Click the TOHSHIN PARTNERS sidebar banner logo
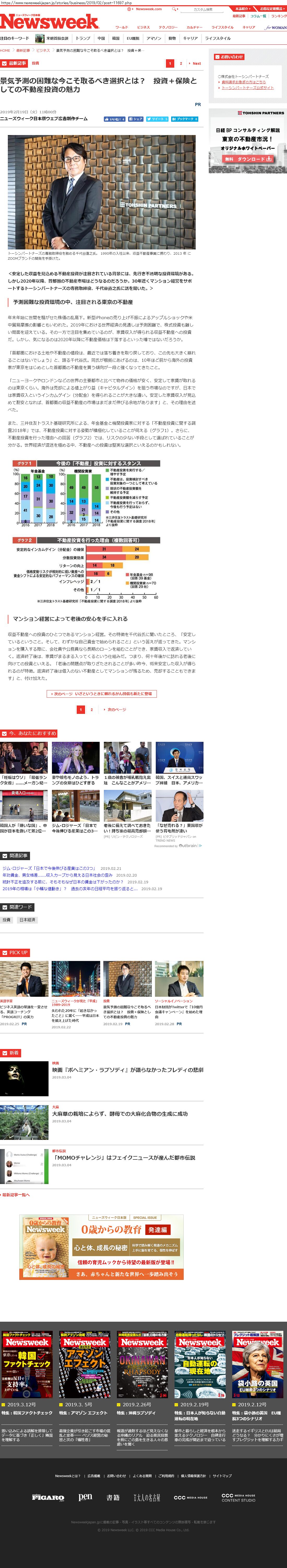The width and height of the screenshot is (287, 1568). point(261,113)
